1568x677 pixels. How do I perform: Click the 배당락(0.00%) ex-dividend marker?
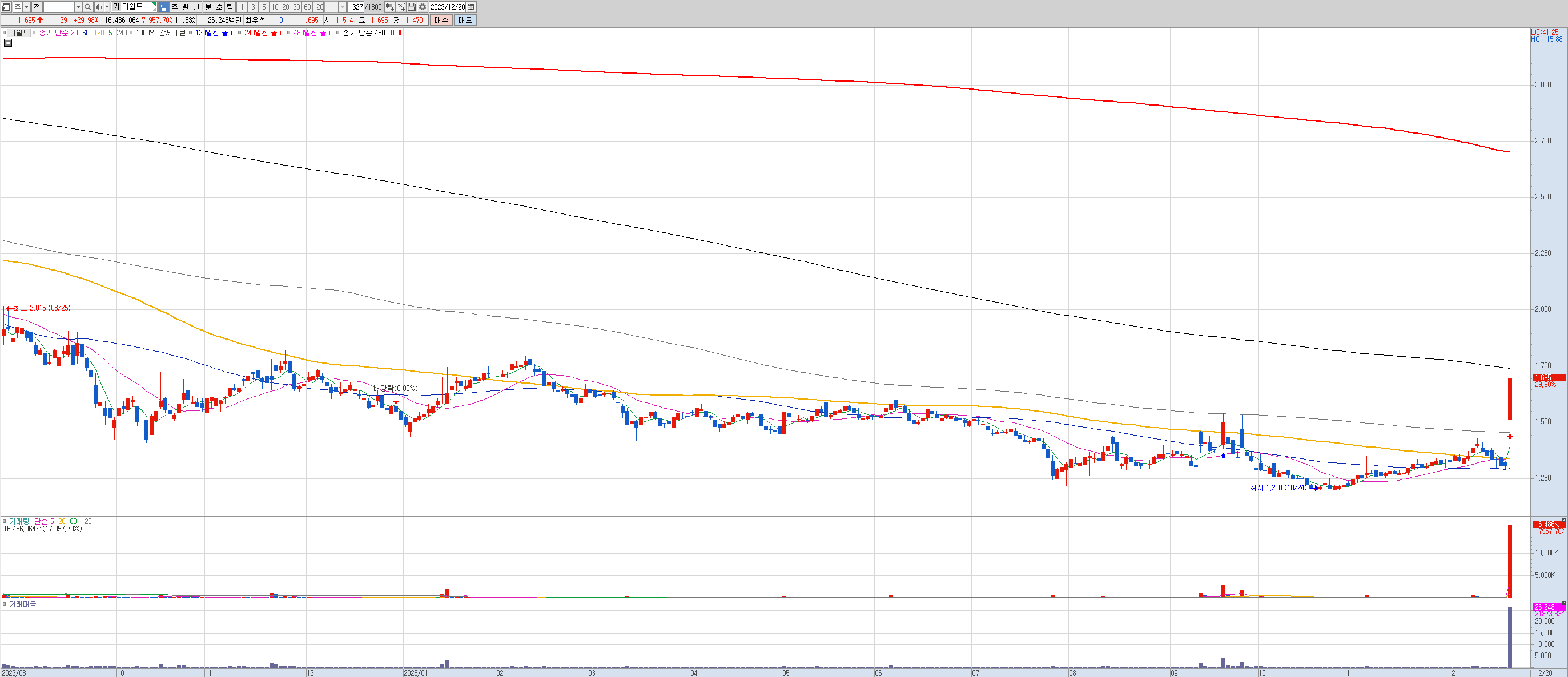(396, 388)
